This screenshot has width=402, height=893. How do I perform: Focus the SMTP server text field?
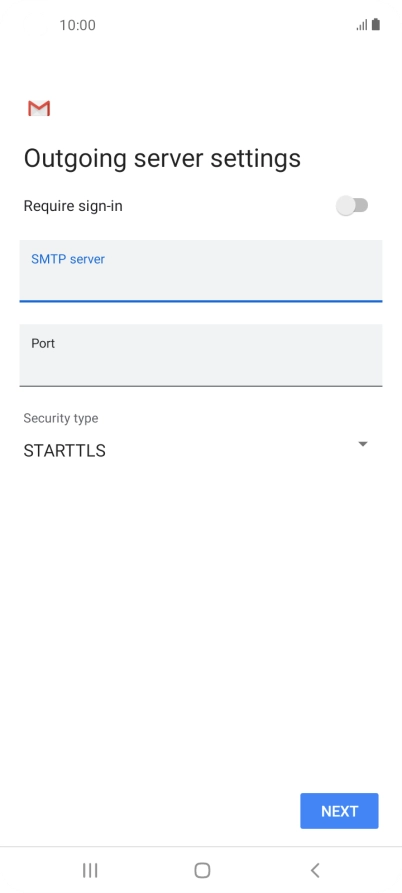[201, 271]
